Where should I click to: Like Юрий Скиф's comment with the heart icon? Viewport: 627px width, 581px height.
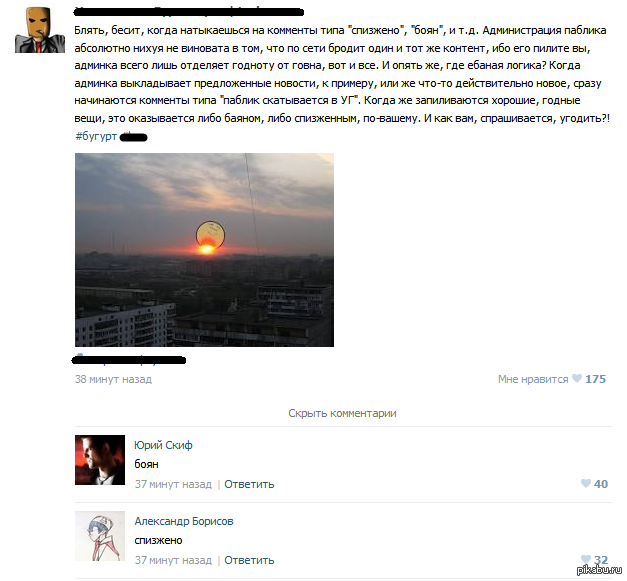[x=585, y=483]
